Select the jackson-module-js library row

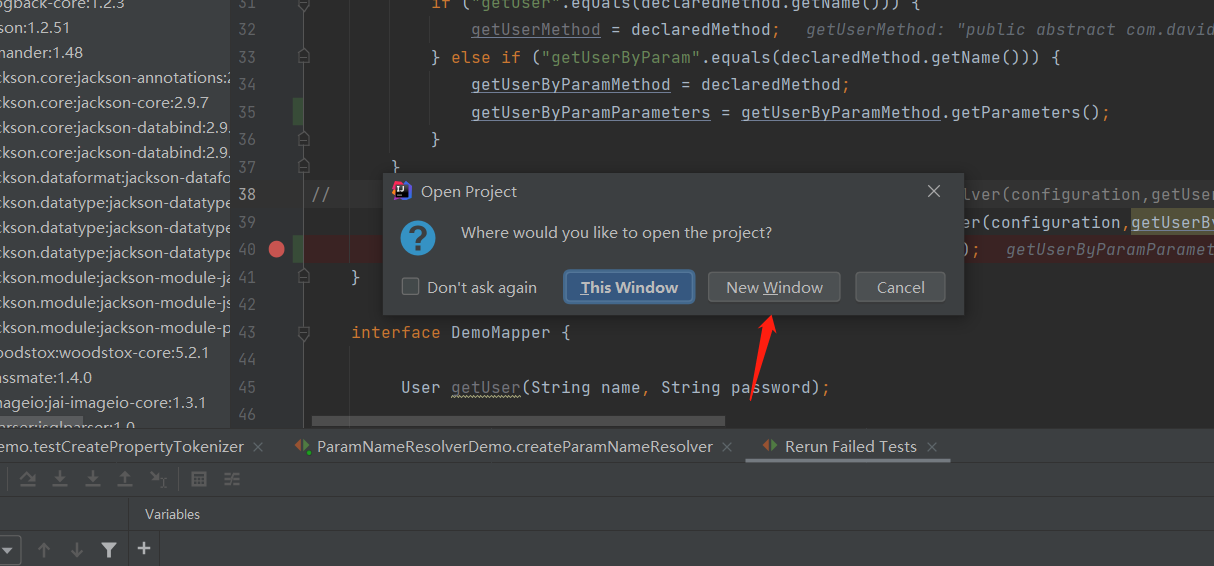coord(115,302)
